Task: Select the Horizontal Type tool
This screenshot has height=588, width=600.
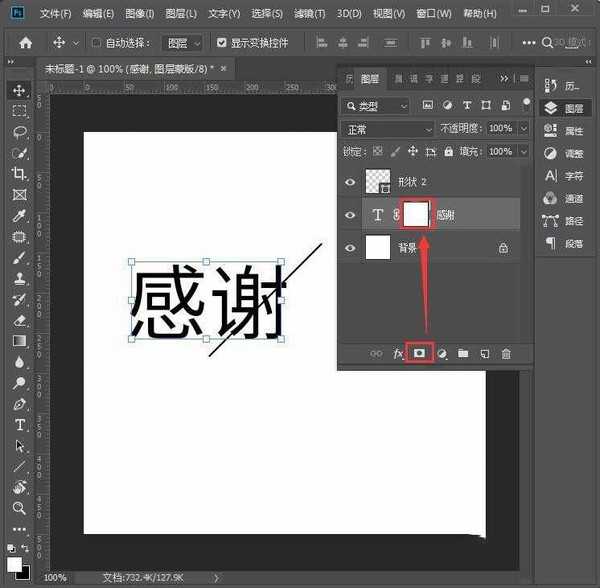Action: coord(19,425)
